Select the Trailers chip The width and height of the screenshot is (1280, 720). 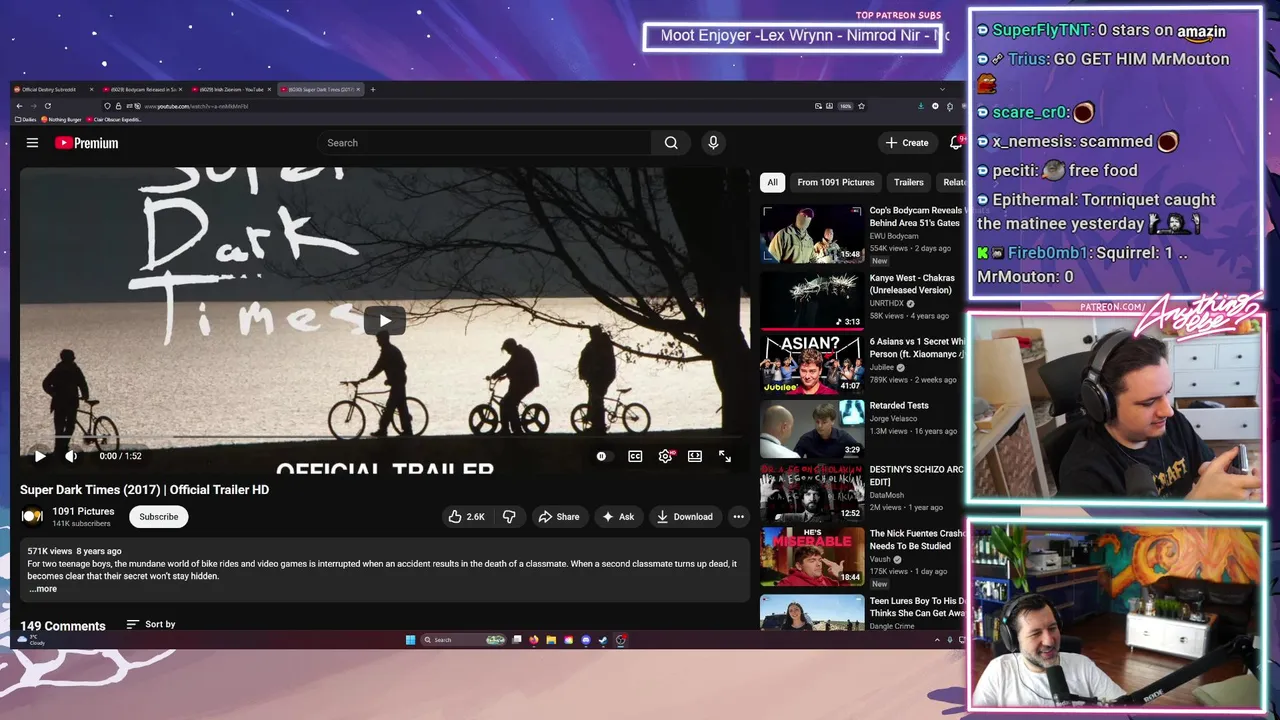909,182
